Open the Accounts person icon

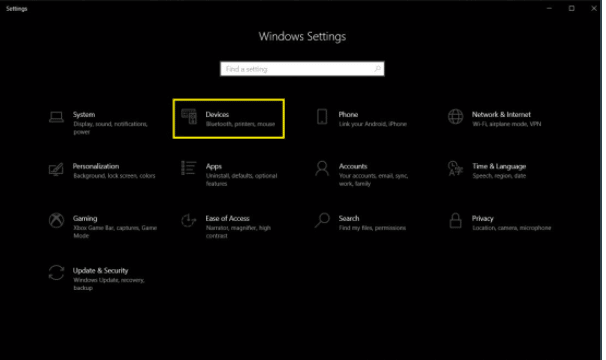[x=322, y=169]
